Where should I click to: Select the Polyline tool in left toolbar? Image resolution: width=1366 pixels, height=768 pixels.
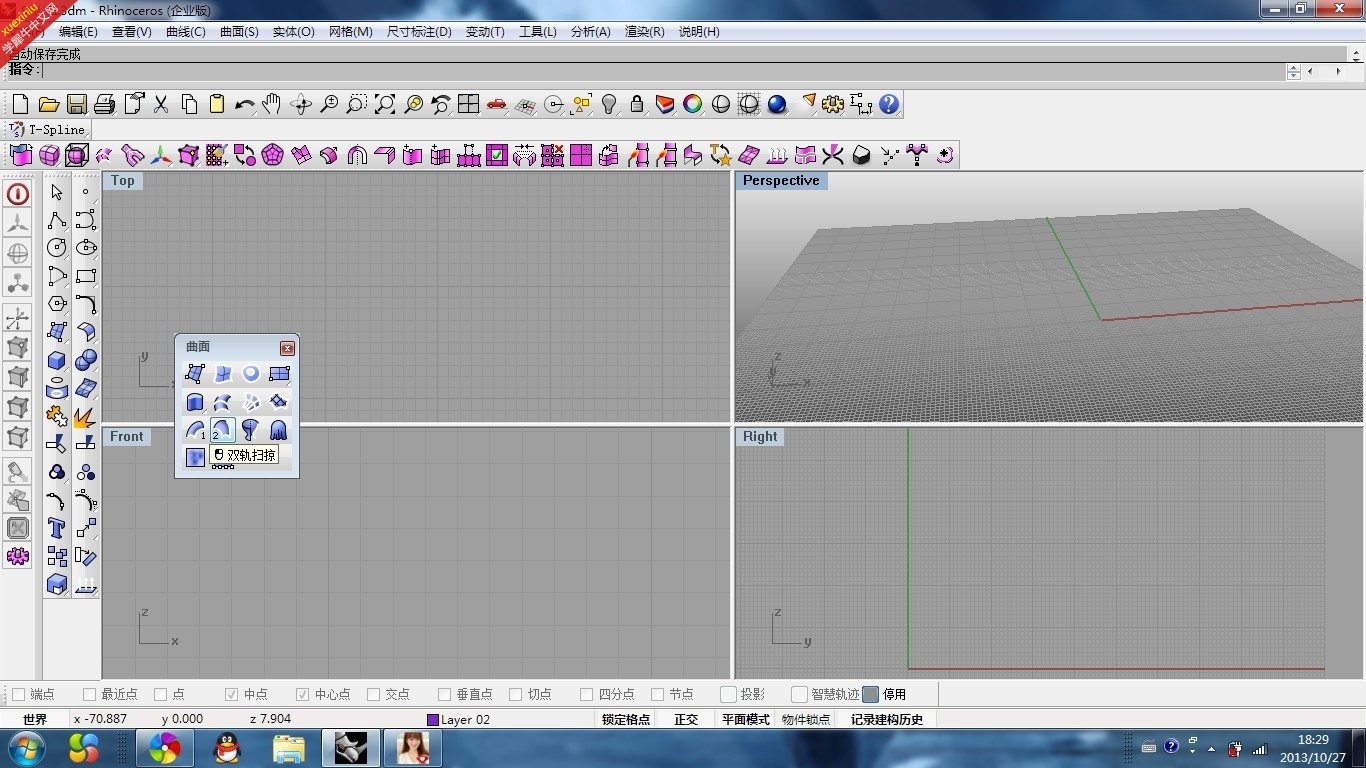tap(57, 220)
